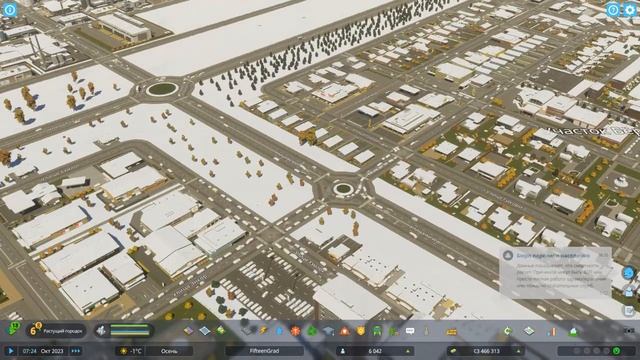The width and height of the screenshot is (640, 360).
Task: Open photo mode camera icon
Action: [629, 331]
